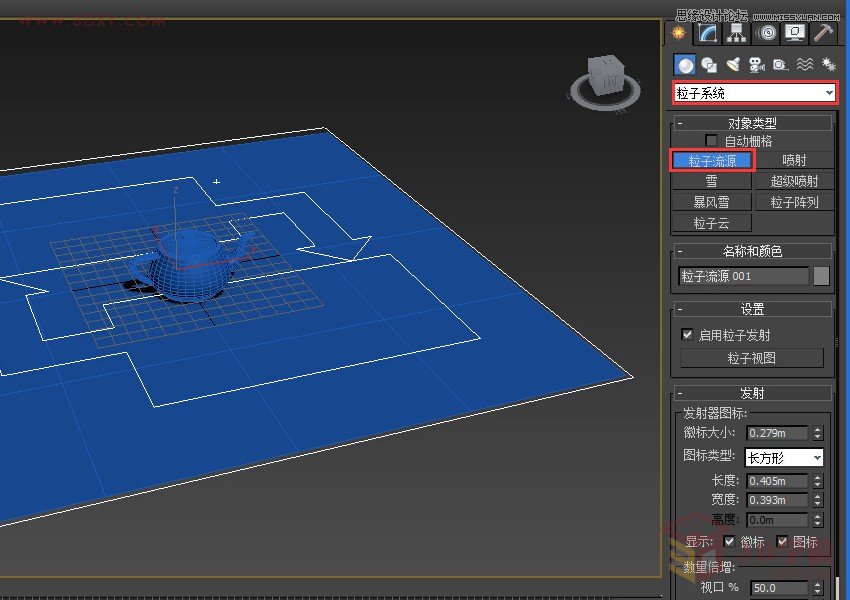This screenshot has width=850, height=600.
Task: Select the Lights category icon
Action: (734, 64)
